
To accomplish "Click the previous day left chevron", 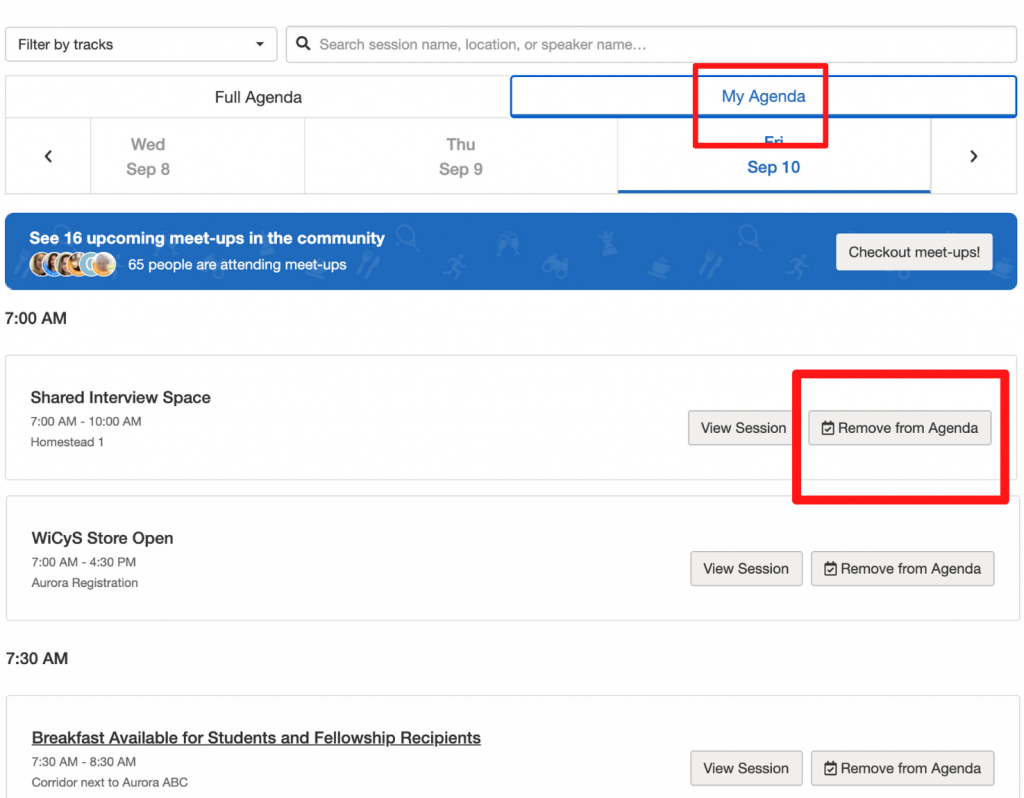I will 48,156.
